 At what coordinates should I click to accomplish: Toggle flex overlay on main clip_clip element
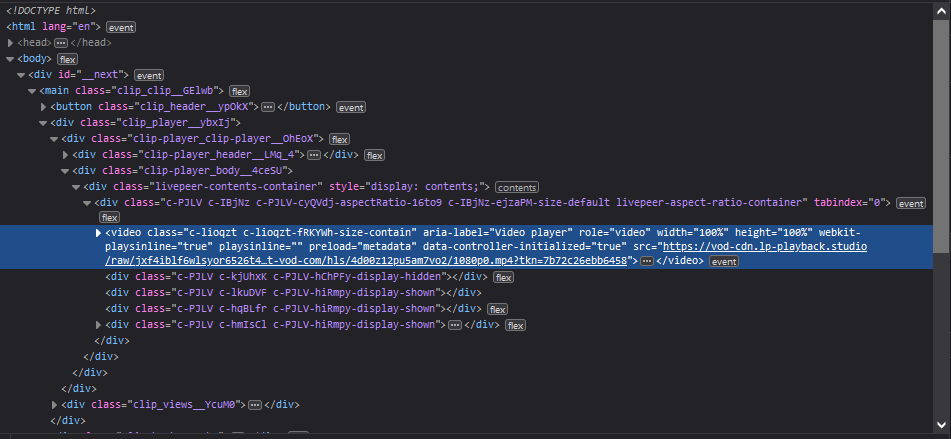coord(240,92)
